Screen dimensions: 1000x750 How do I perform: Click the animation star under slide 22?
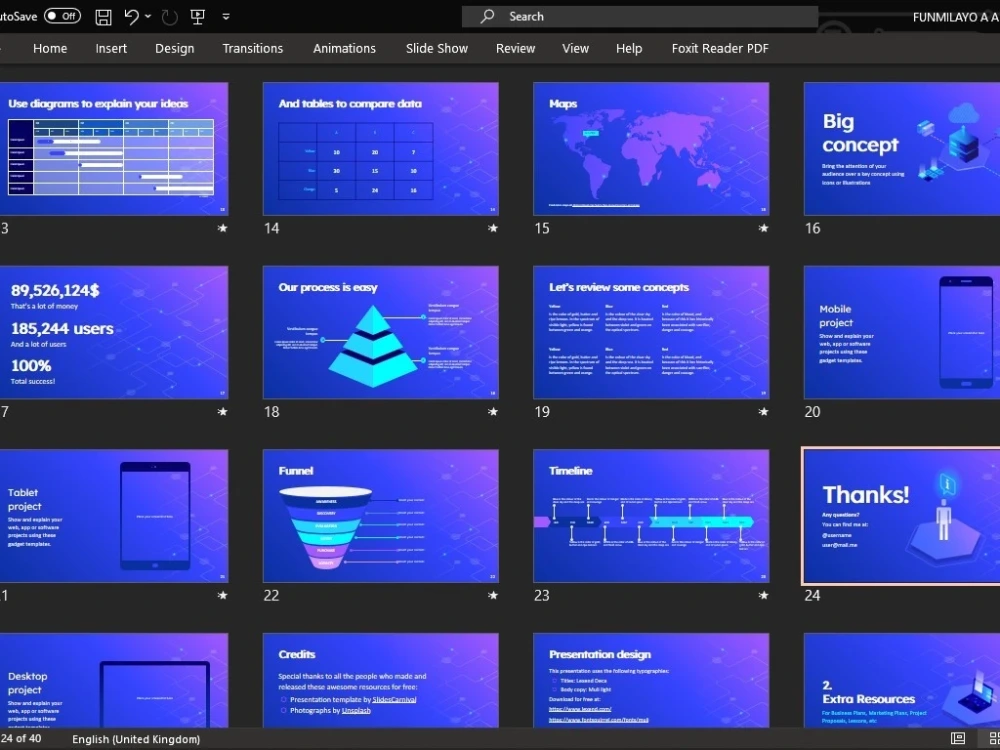tap(493, 595)
